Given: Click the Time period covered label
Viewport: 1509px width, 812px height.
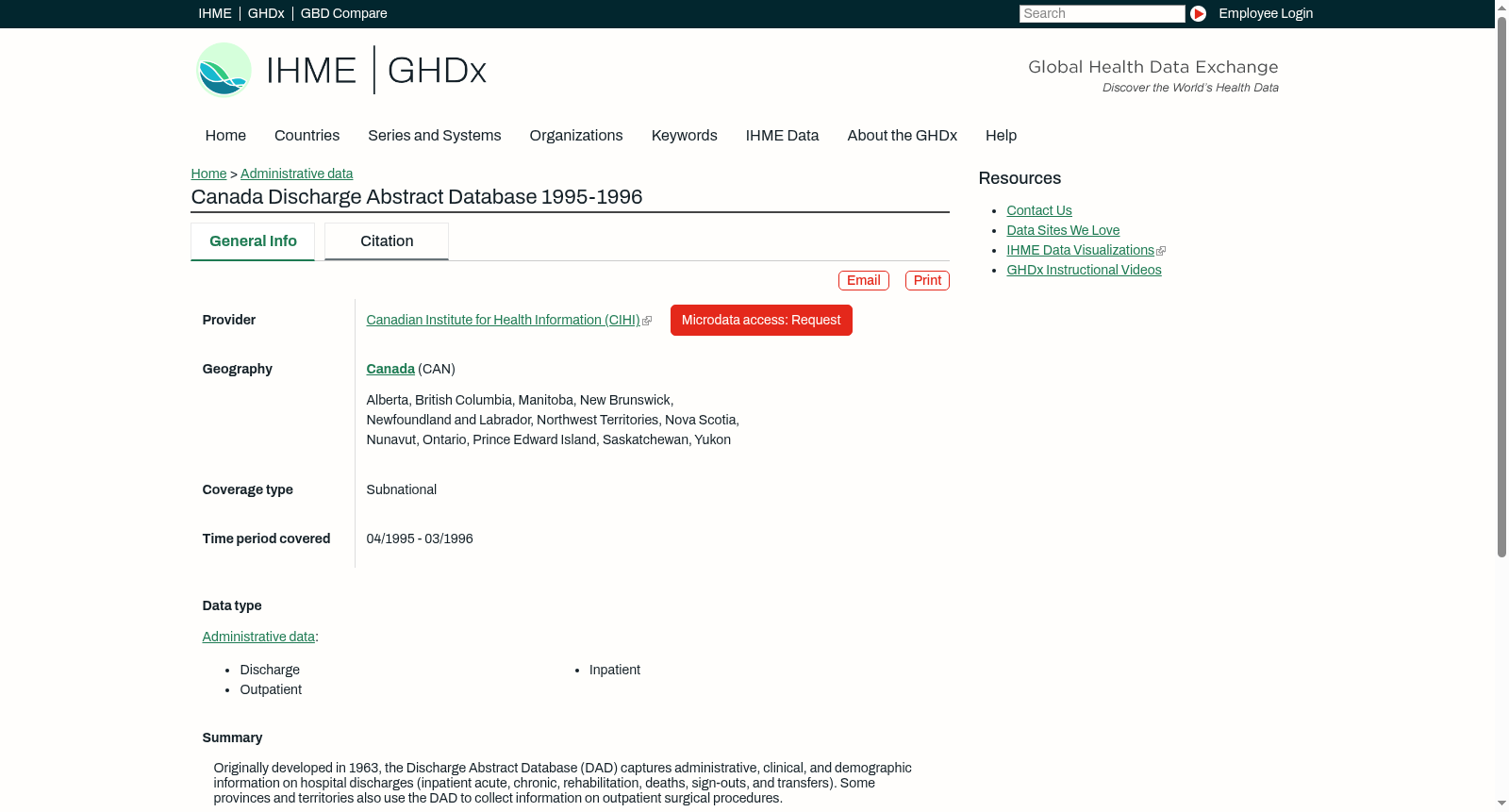Looking at the screenshot, I should 267,539.
